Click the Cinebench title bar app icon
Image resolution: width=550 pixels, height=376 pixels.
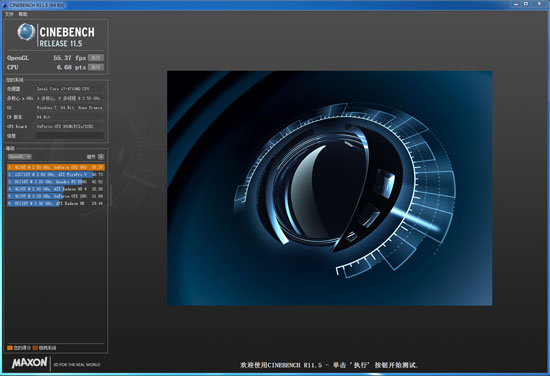pos(4,5)
